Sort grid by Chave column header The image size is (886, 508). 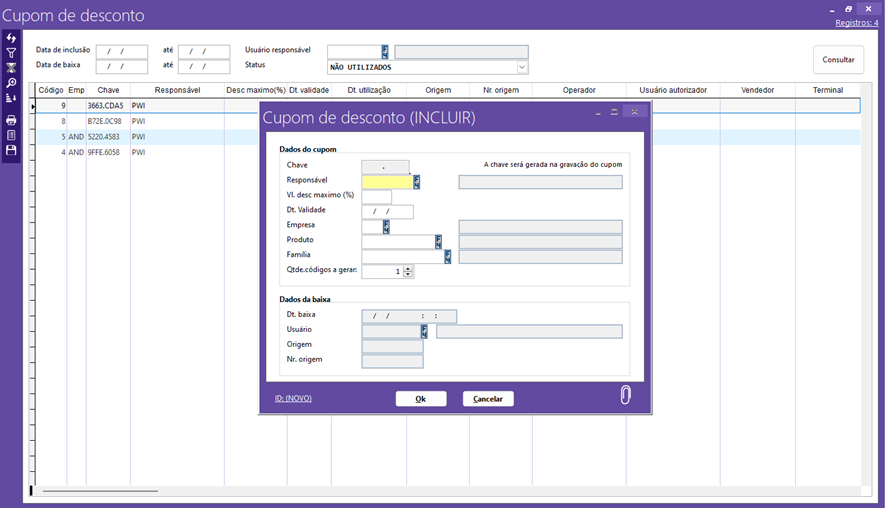tap(108, 90)
